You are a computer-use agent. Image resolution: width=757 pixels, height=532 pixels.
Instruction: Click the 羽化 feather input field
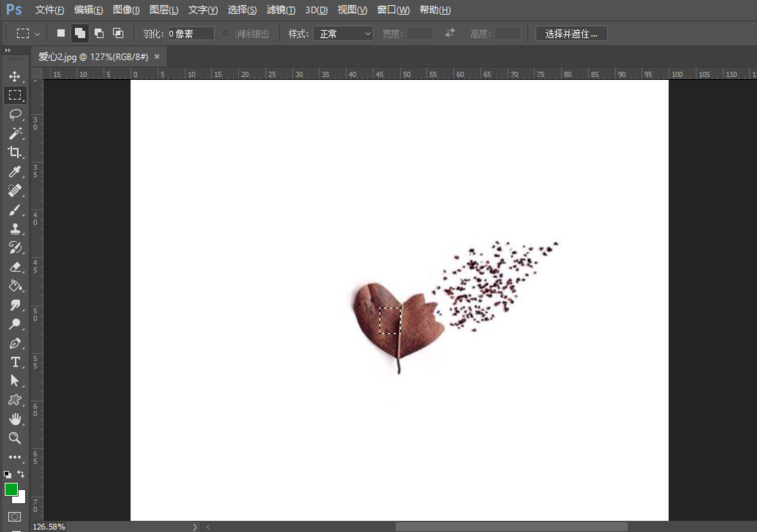[189, 33]
